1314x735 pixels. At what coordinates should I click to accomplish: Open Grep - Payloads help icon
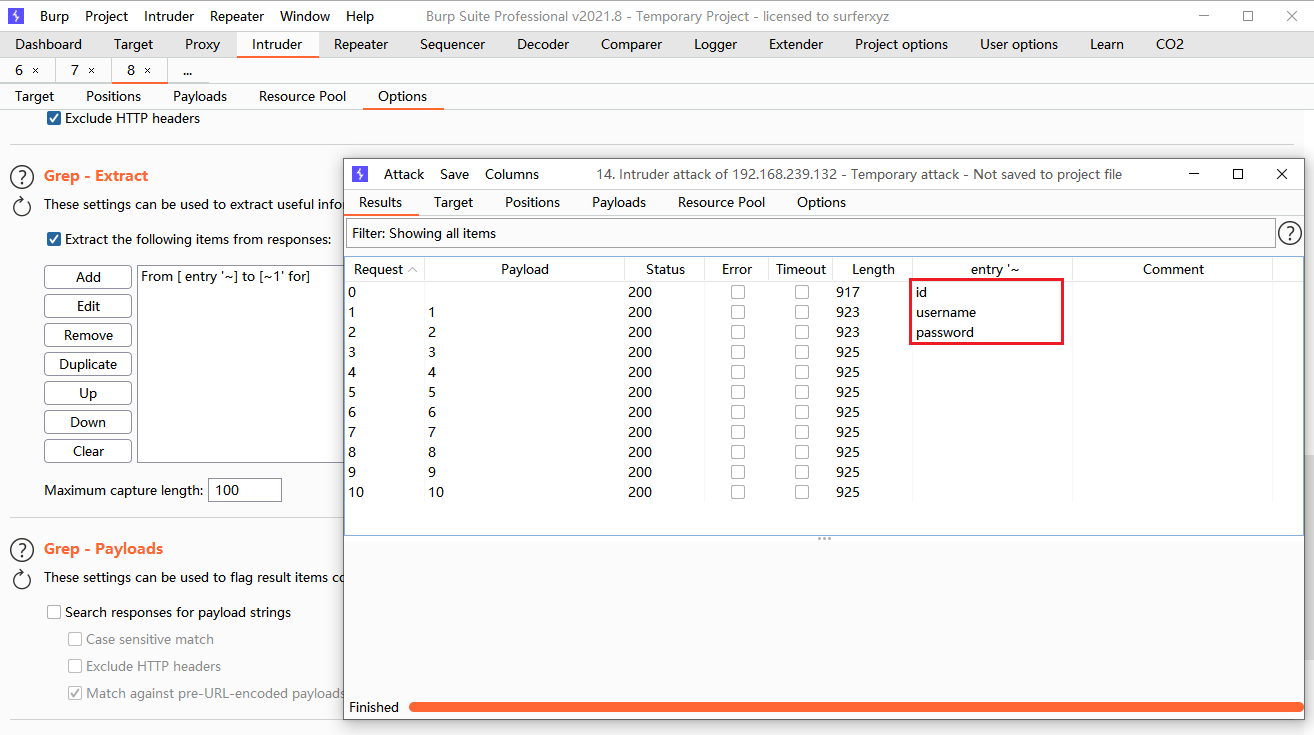point(22,550)
